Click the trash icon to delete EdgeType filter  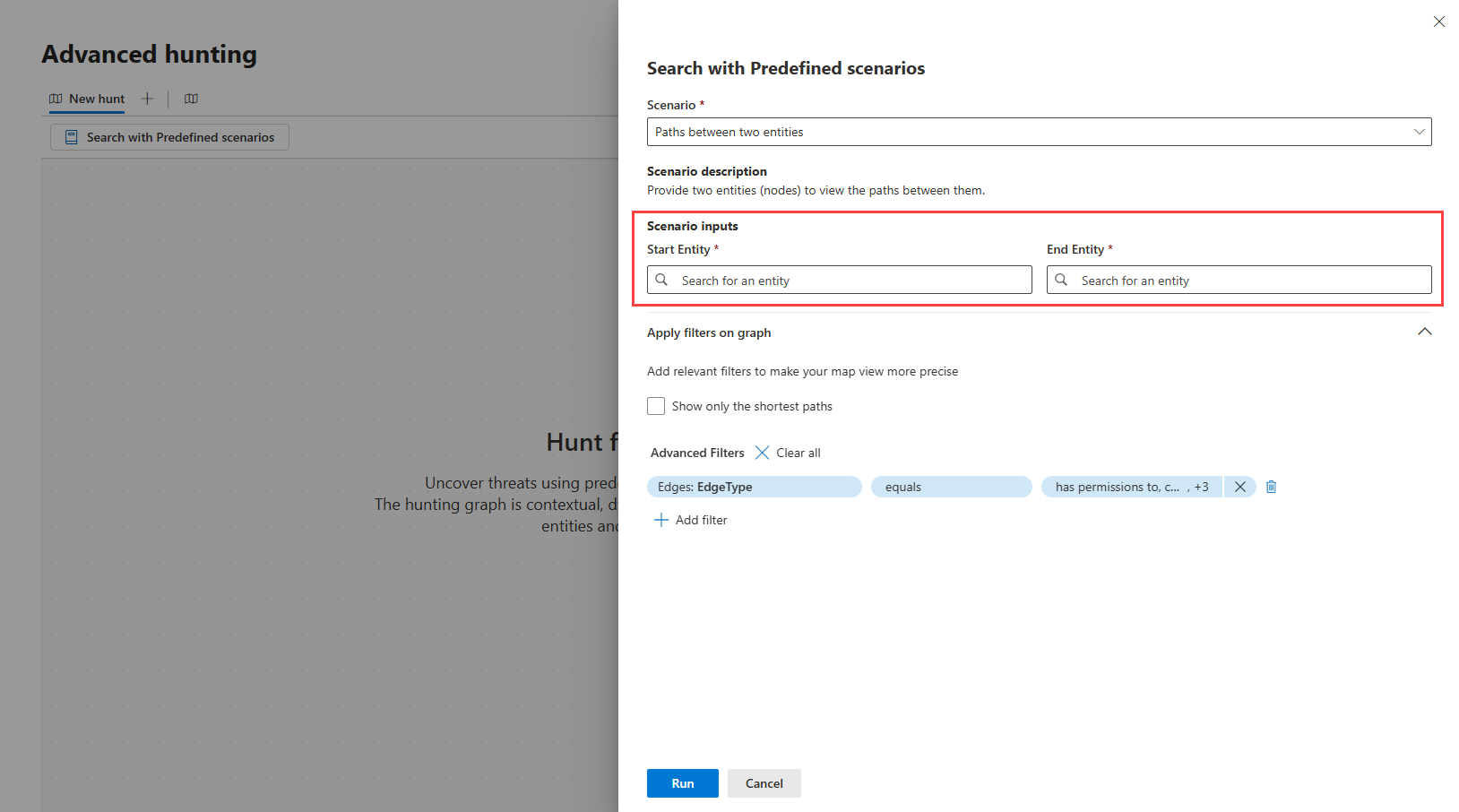[x=1271, y=487]
